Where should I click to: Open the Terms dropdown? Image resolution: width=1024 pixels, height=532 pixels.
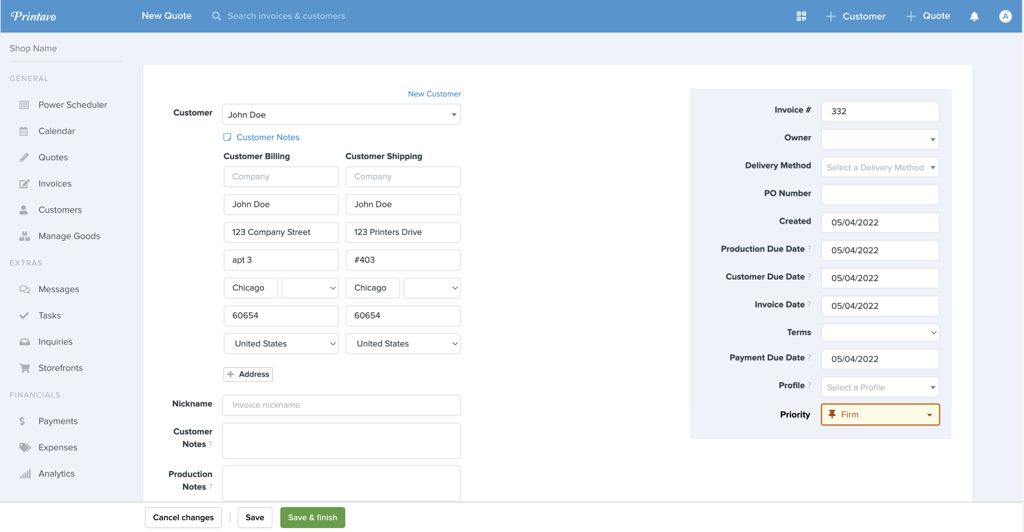coord(880,332)
